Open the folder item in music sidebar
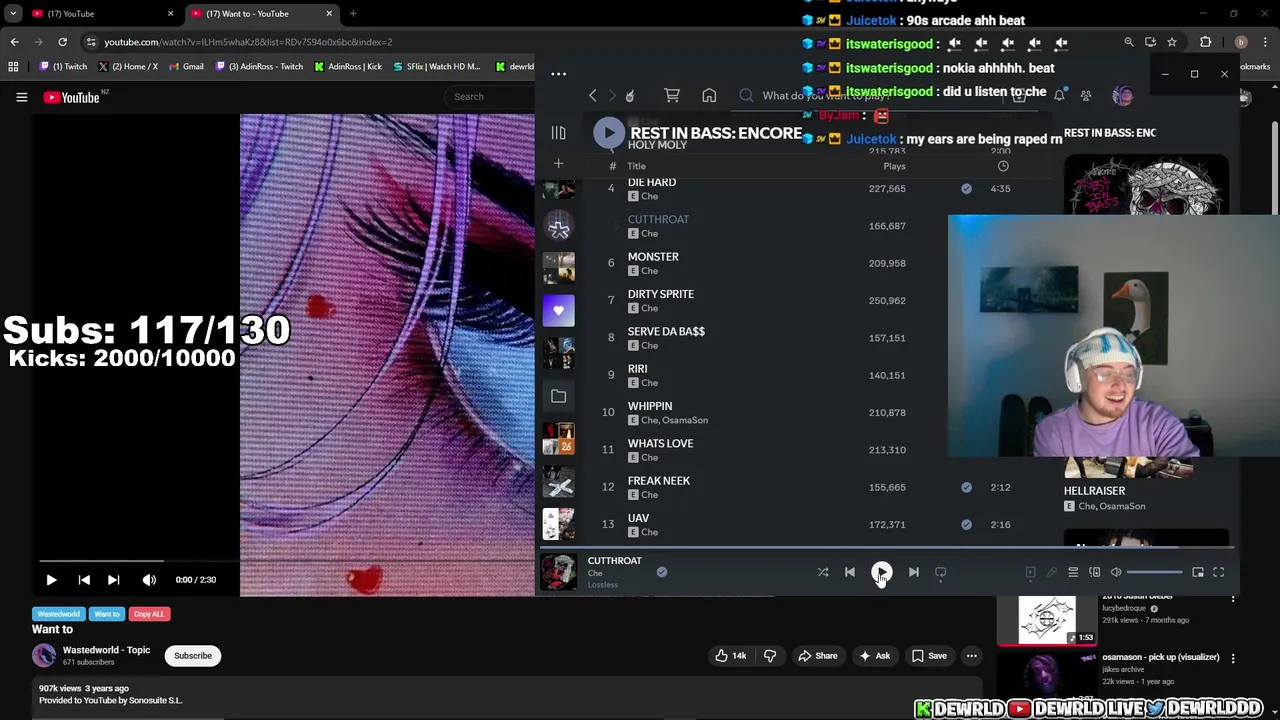Screen dimensions: 1280x720 click(x=558, y=396)
